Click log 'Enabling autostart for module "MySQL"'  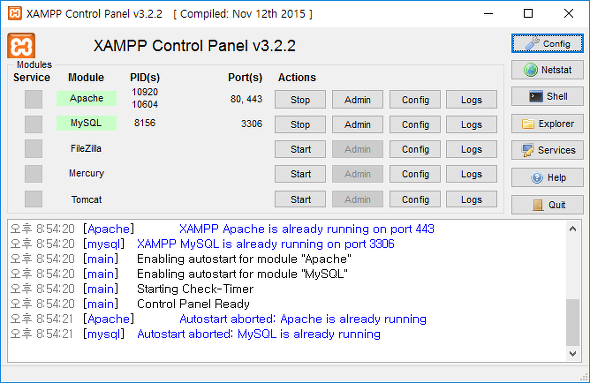tap(242, 274)
